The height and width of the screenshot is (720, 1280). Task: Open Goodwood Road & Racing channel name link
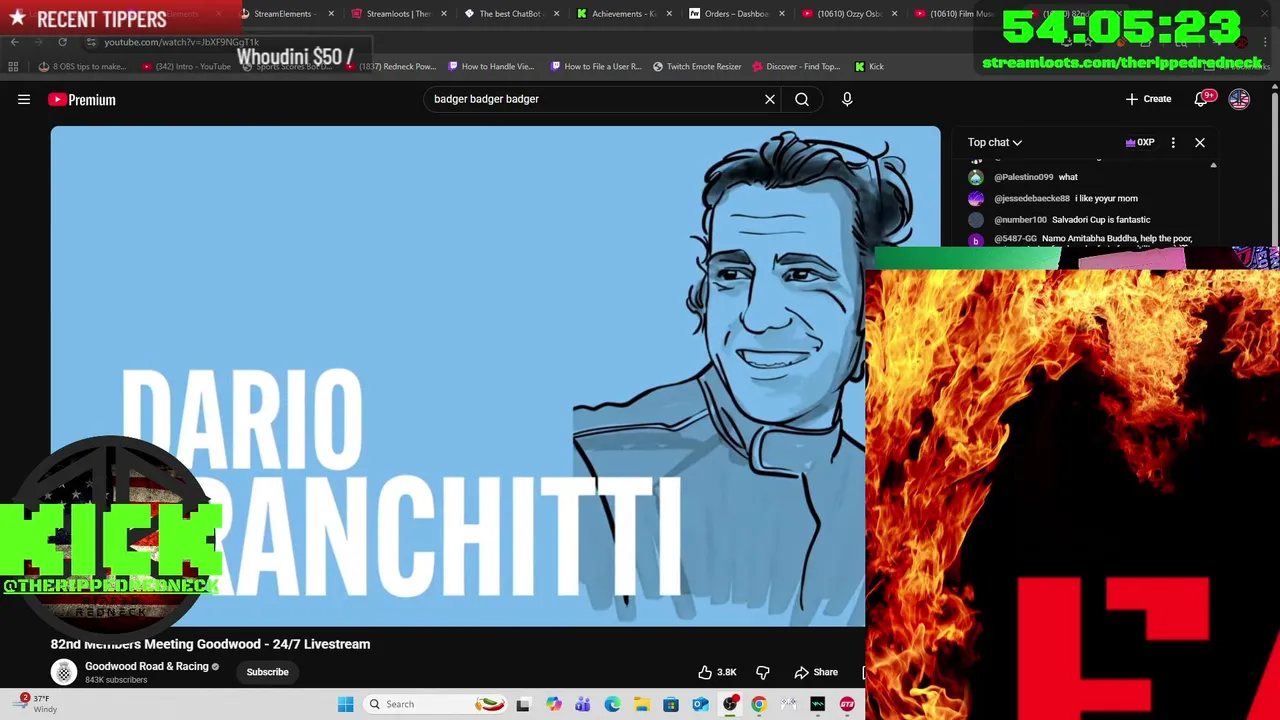tap(147, 666)
